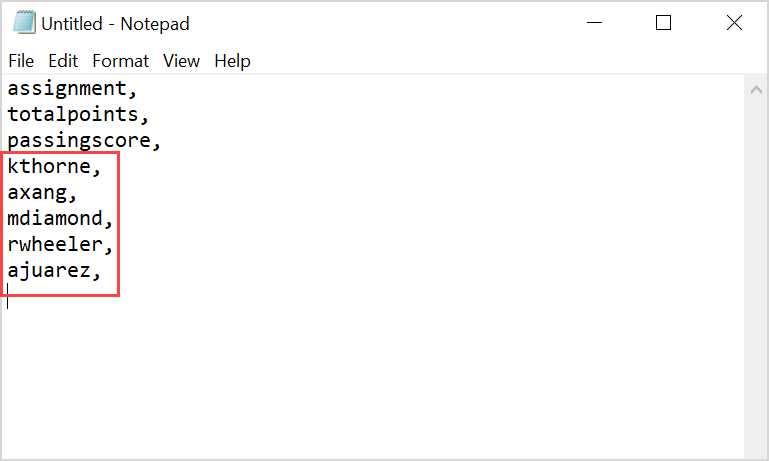Click the "Untitled - Notepad" title text
This screenshot has width=769, height=461.
[115, 23]
